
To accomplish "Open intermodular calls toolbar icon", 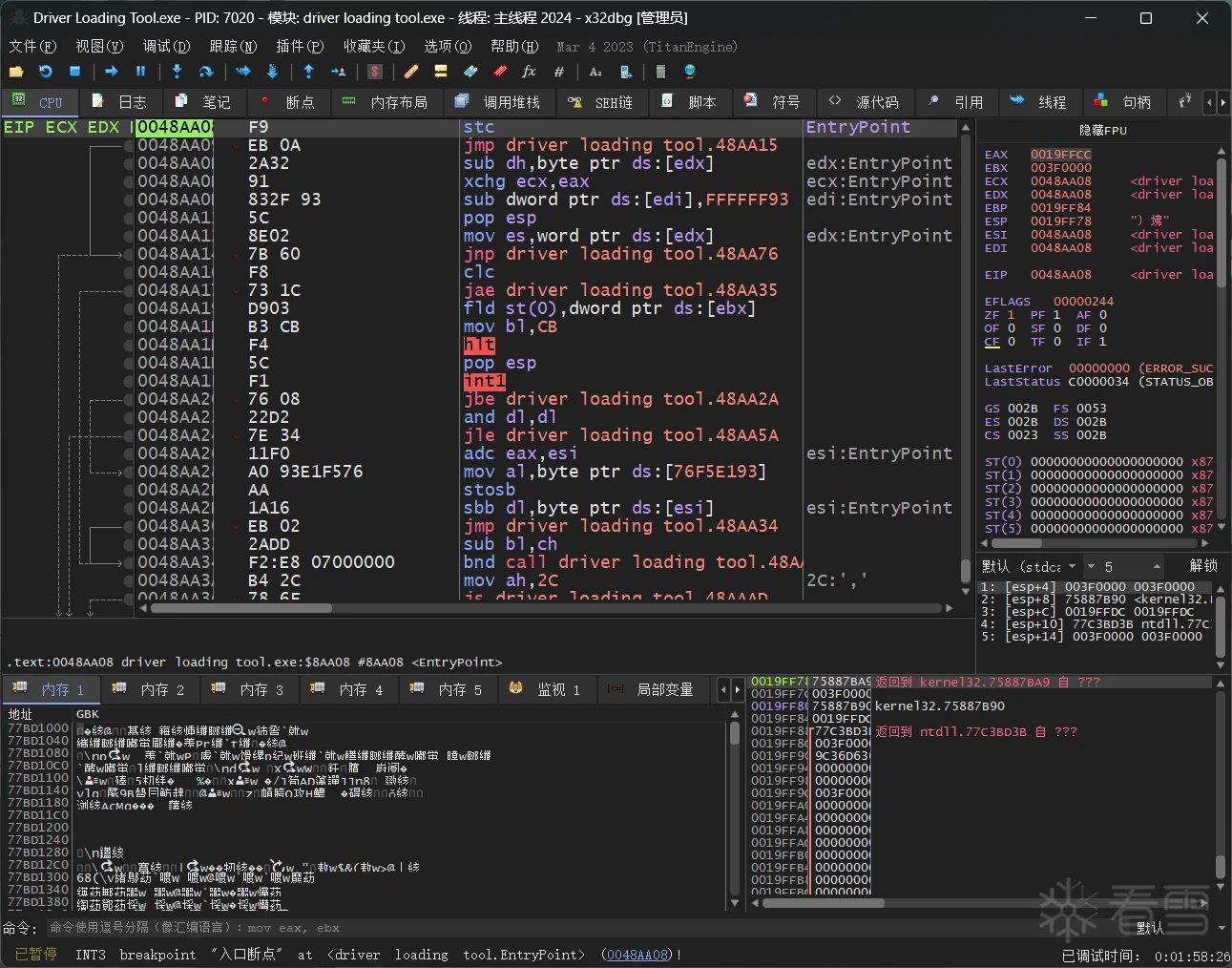I will (625, 72).
